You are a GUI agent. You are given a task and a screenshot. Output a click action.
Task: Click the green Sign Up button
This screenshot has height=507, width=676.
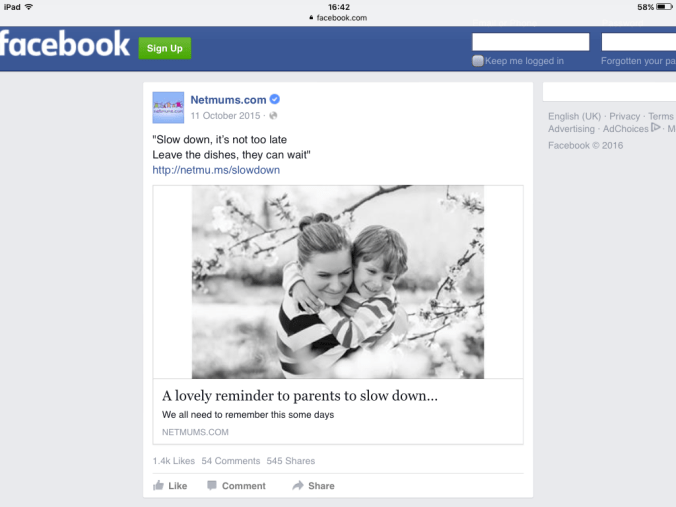[x=165, y=48]
